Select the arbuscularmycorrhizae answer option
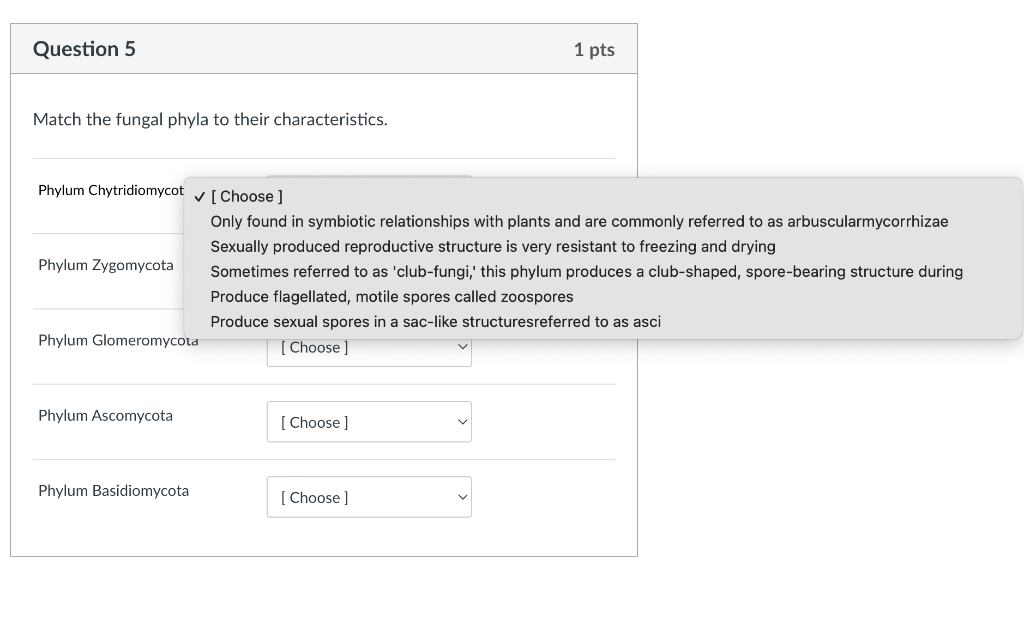This screenshot has height=619, width=1024. pyautogui.click(x=578, y=221)
